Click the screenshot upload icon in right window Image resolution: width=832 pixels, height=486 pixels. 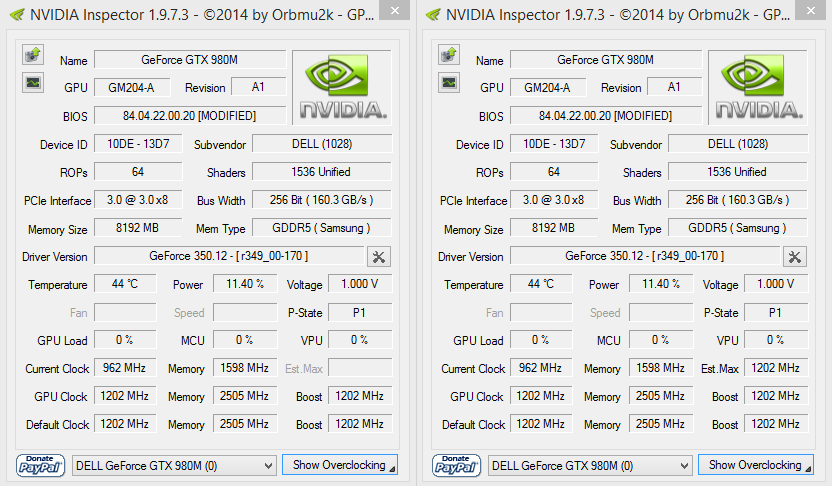[448, 55]
